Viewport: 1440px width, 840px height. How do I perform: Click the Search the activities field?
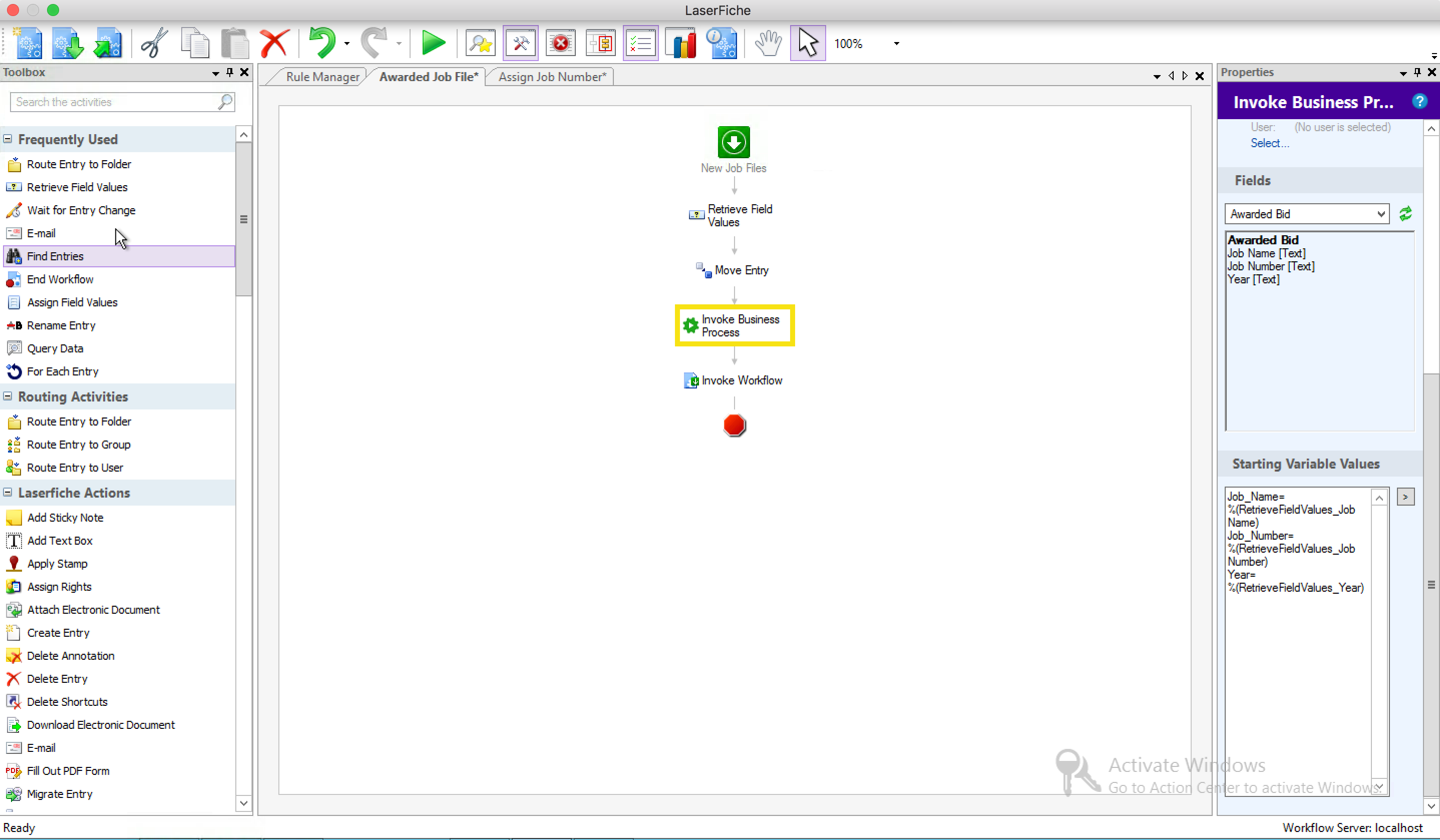pyautogui.click(x=114, y=102)
